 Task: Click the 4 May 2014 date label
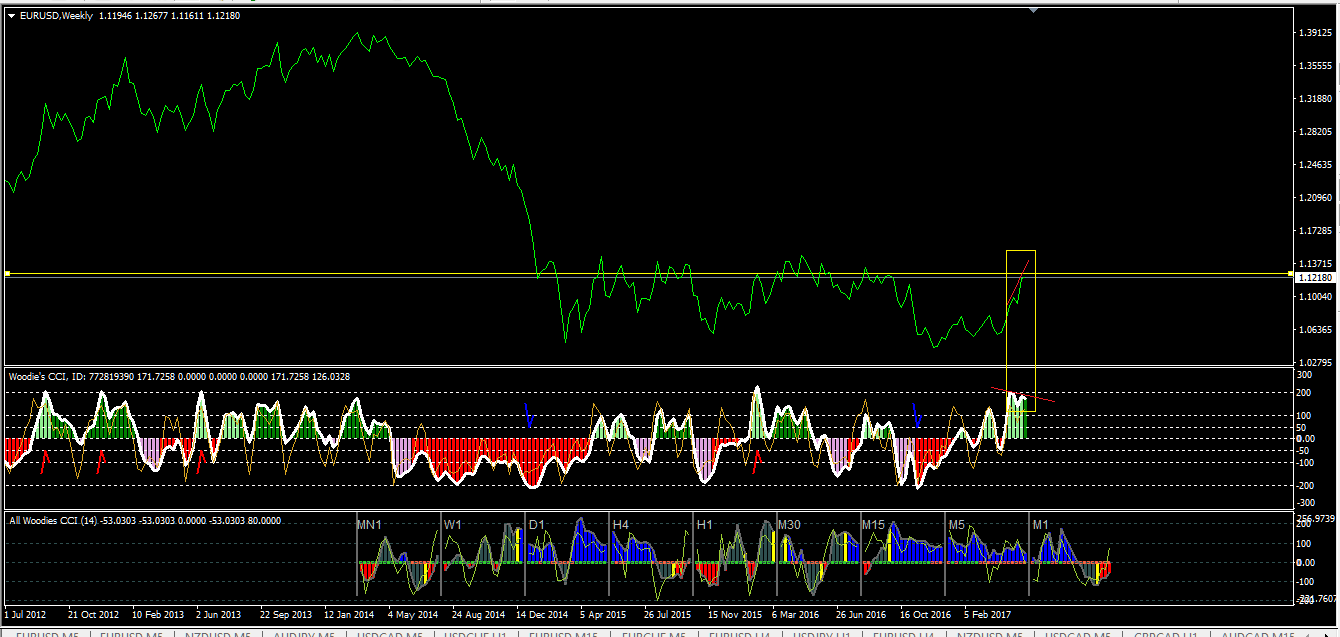pyautogui.click(x=413, y=614)
